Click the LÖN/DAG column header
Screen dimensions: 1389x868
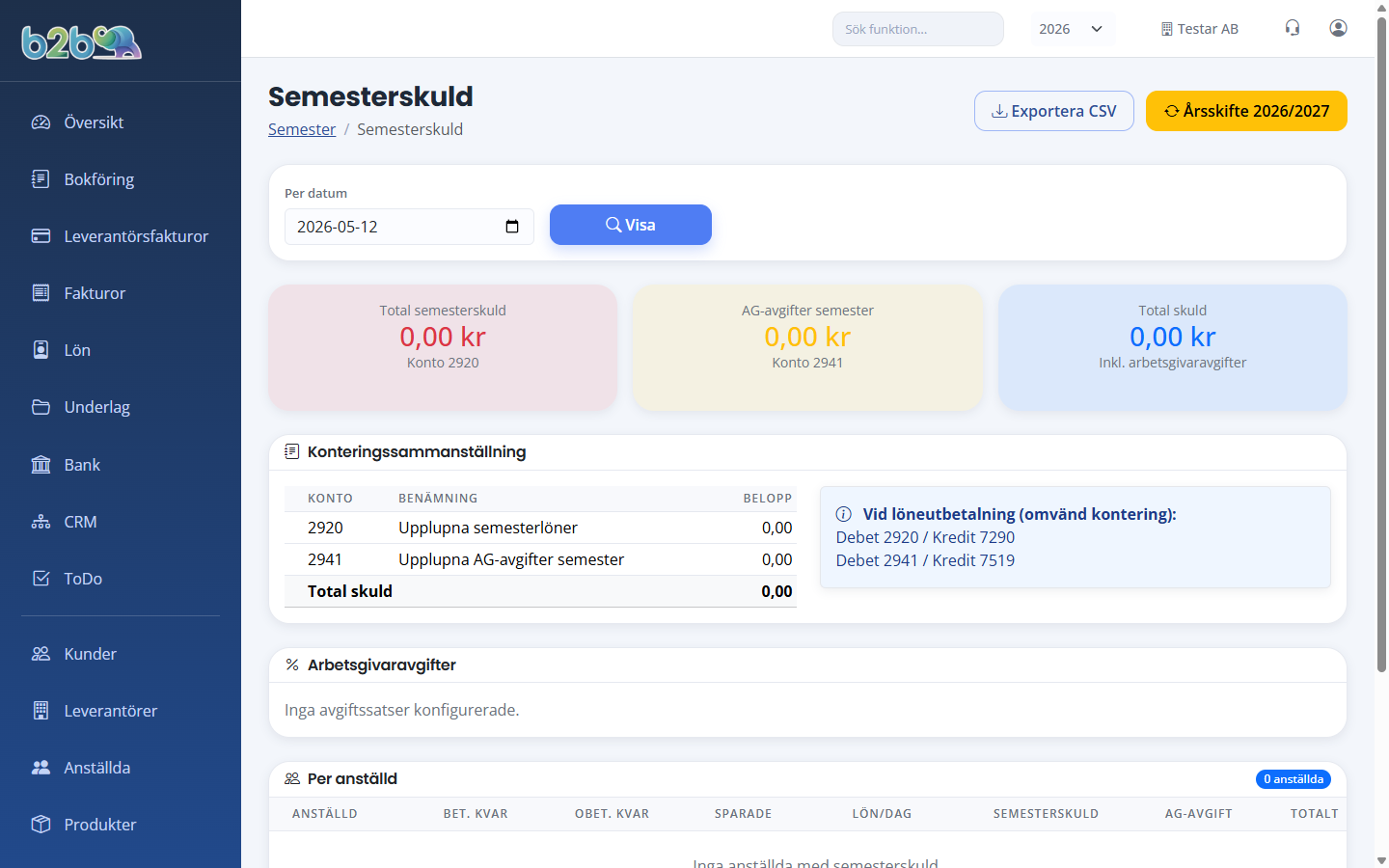click(x=882, y=814)
